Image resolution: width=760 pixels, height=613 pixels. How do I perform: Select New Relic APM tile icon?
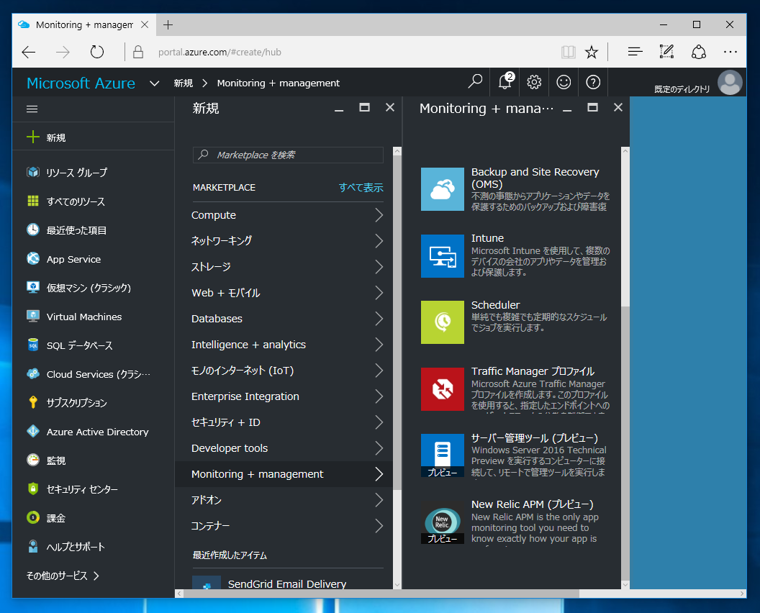tap(442, 522)
